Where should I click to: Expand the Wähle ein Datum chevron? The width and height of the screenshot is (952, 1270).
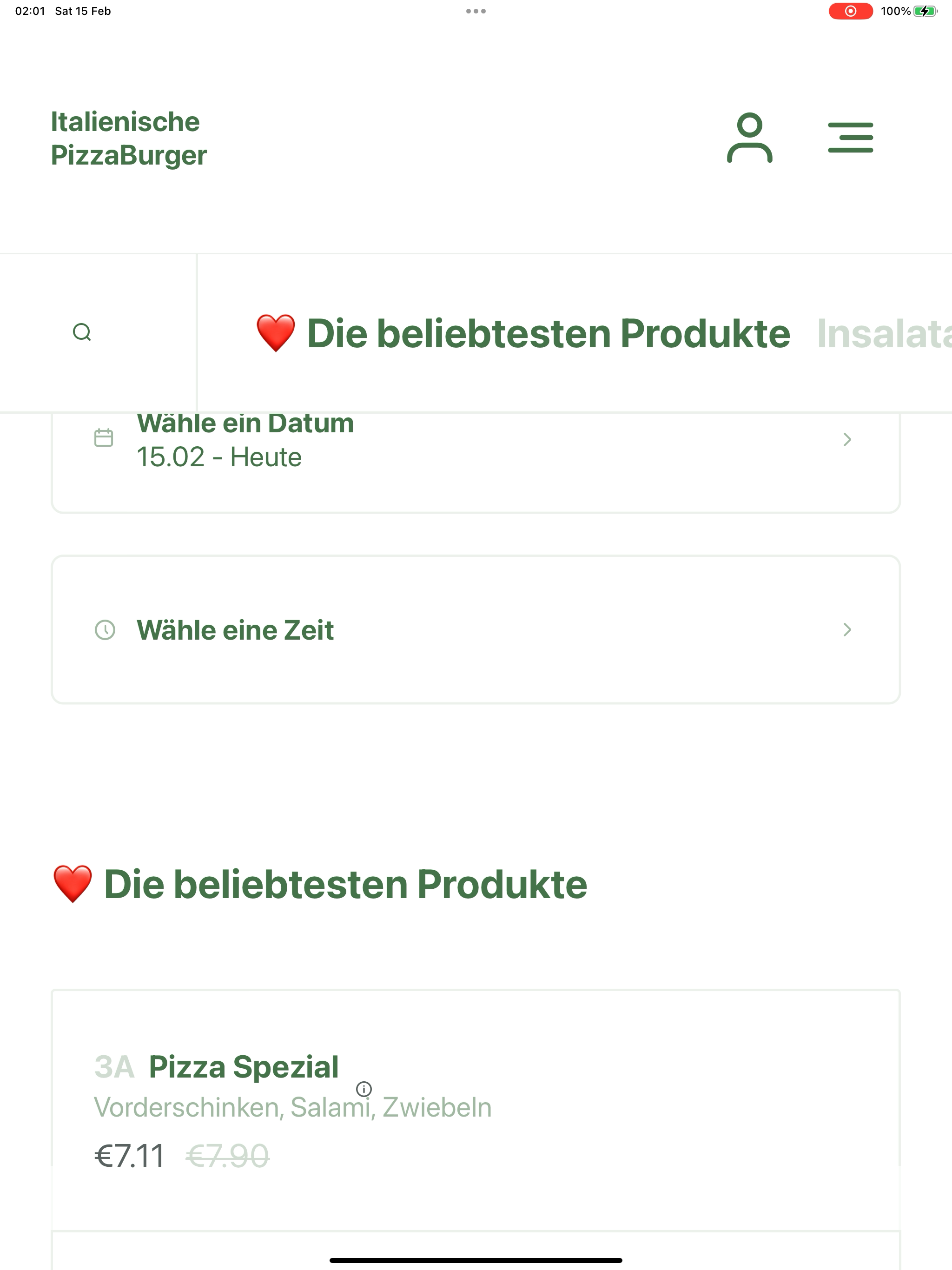(x=847, y=439)
